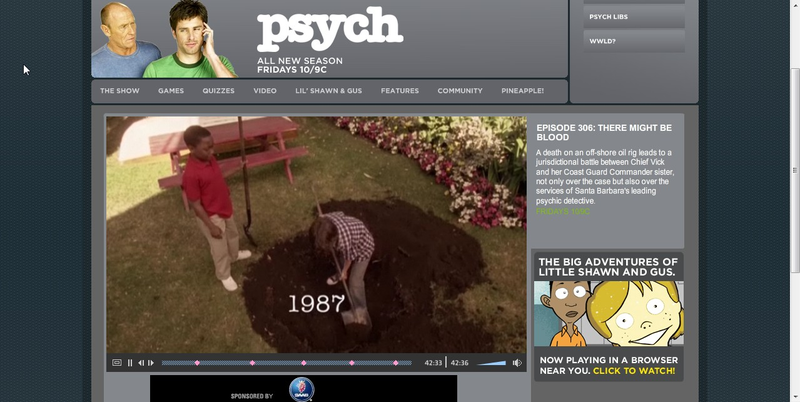Adjust the volume level wedge slider
The width and height of the screenshot is (800, 402).
pyautogui.click(x=491, y=363)
